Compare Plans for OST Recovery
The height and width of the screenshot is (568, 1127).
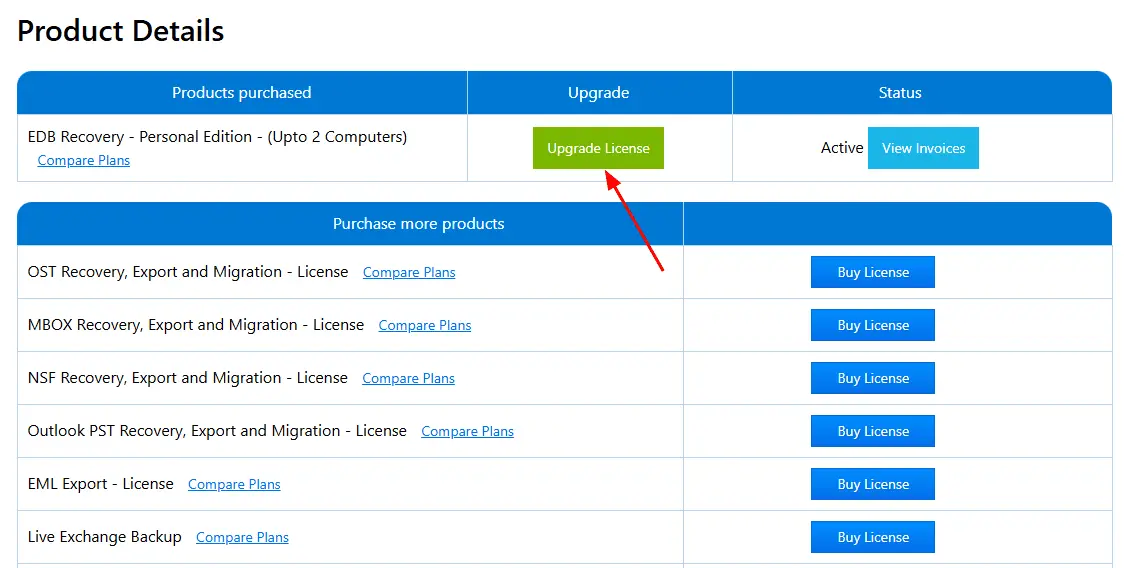point(409,273)
